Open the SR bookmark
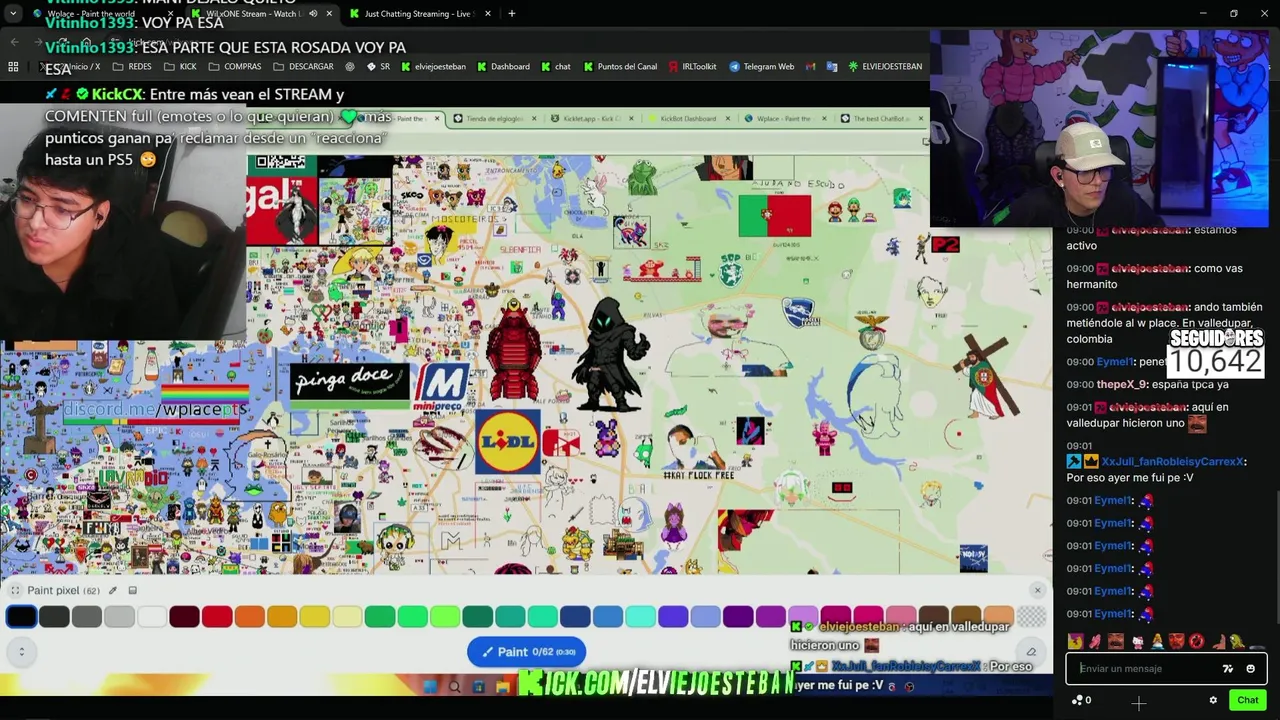The height and width of the screenshot is (720, 1280). [x=378, y=67]
